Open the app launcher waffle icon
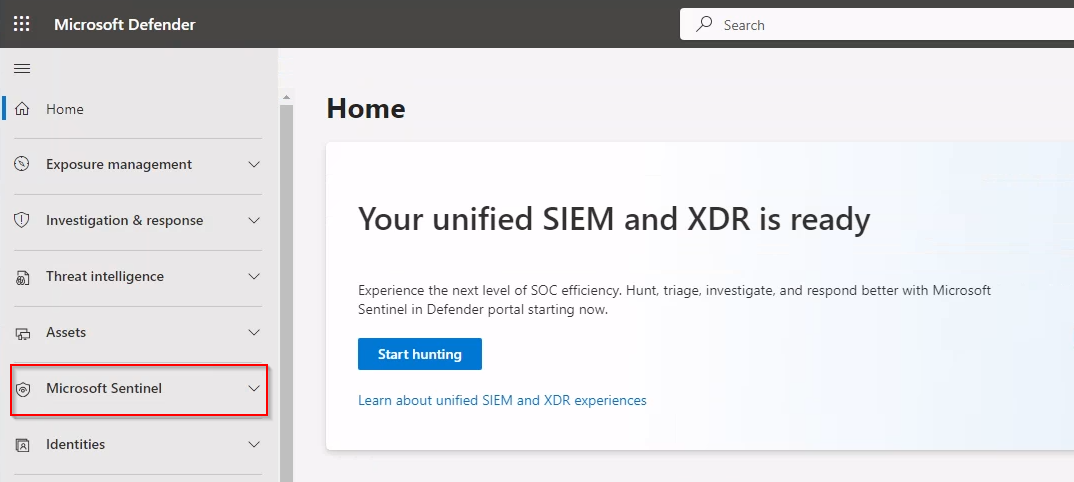 (x=22, y=25)
